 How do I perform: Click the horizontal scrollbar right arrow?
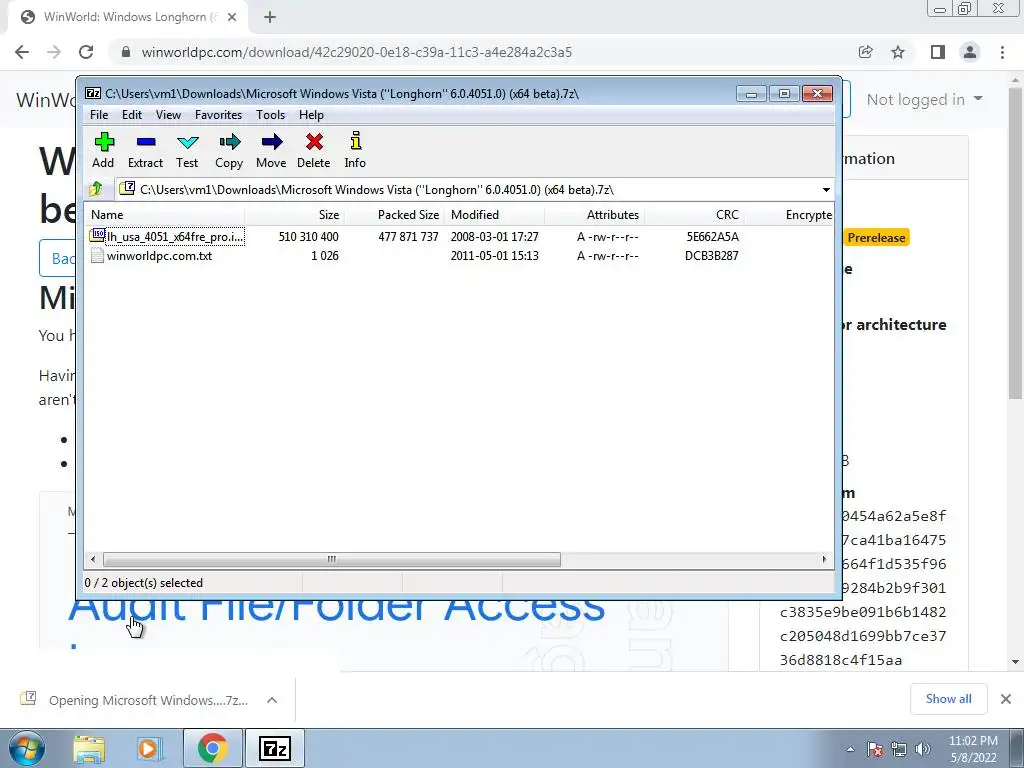(824, 560)
